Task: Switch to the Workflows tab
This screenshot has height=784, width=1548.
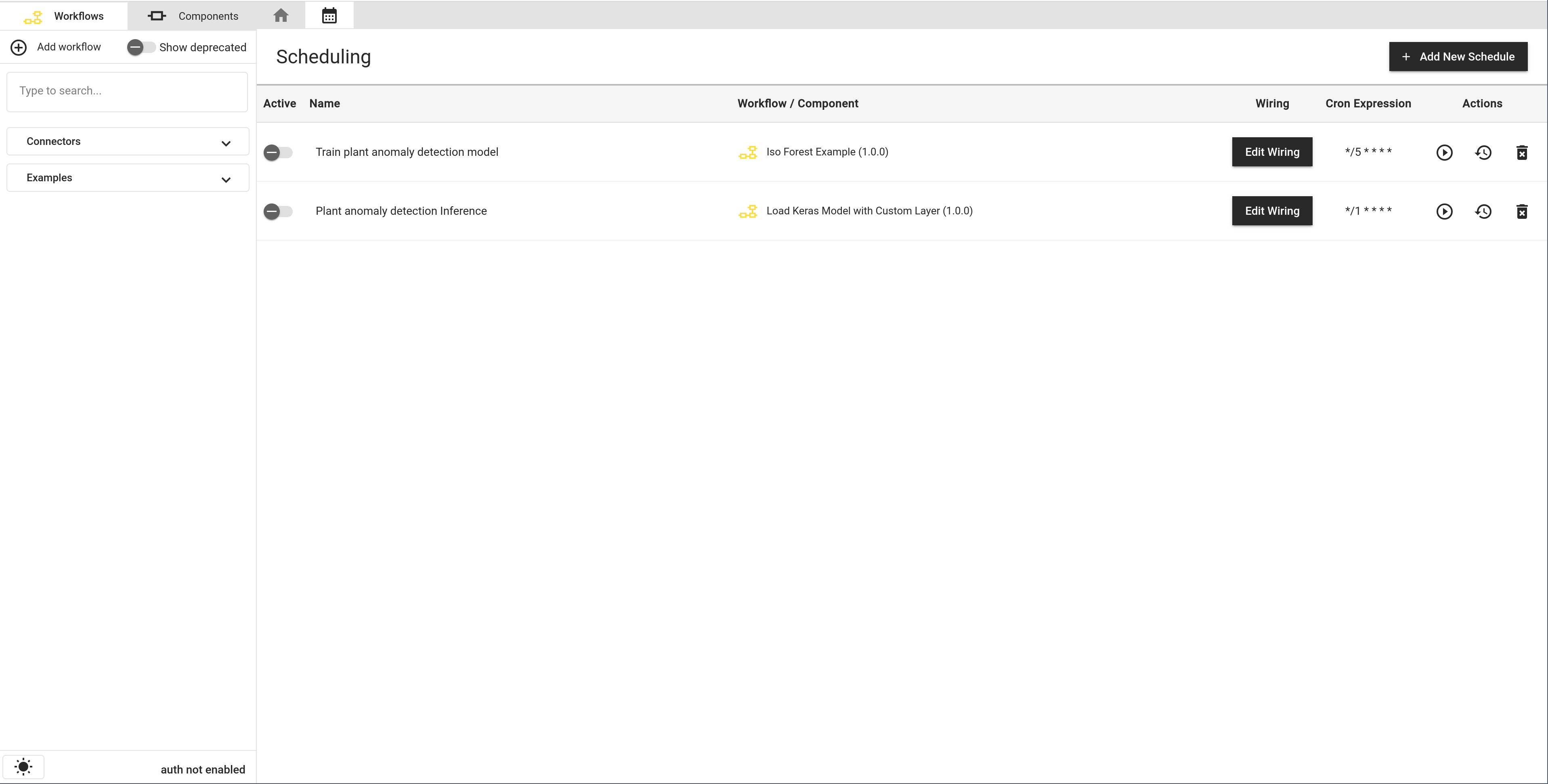Action: pyautogui.click(x=64, y=16)
